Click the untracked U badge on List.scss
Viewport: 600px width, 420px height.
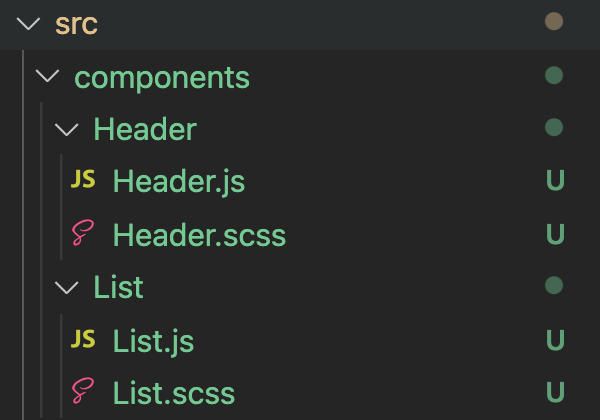pos(555,393)
